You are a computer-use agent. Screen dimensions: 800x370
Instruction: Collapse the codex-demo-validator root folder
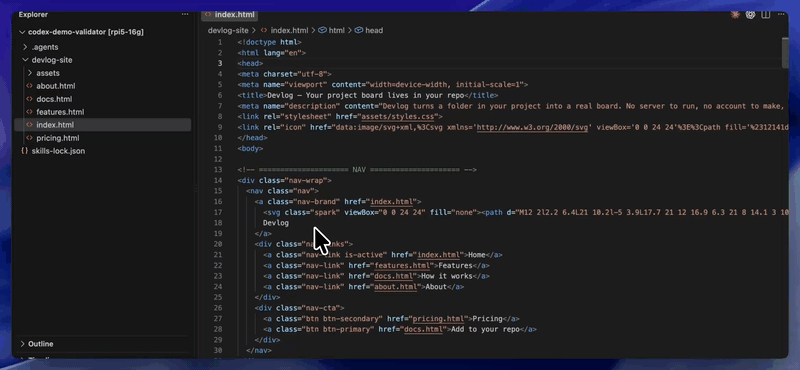21,32
